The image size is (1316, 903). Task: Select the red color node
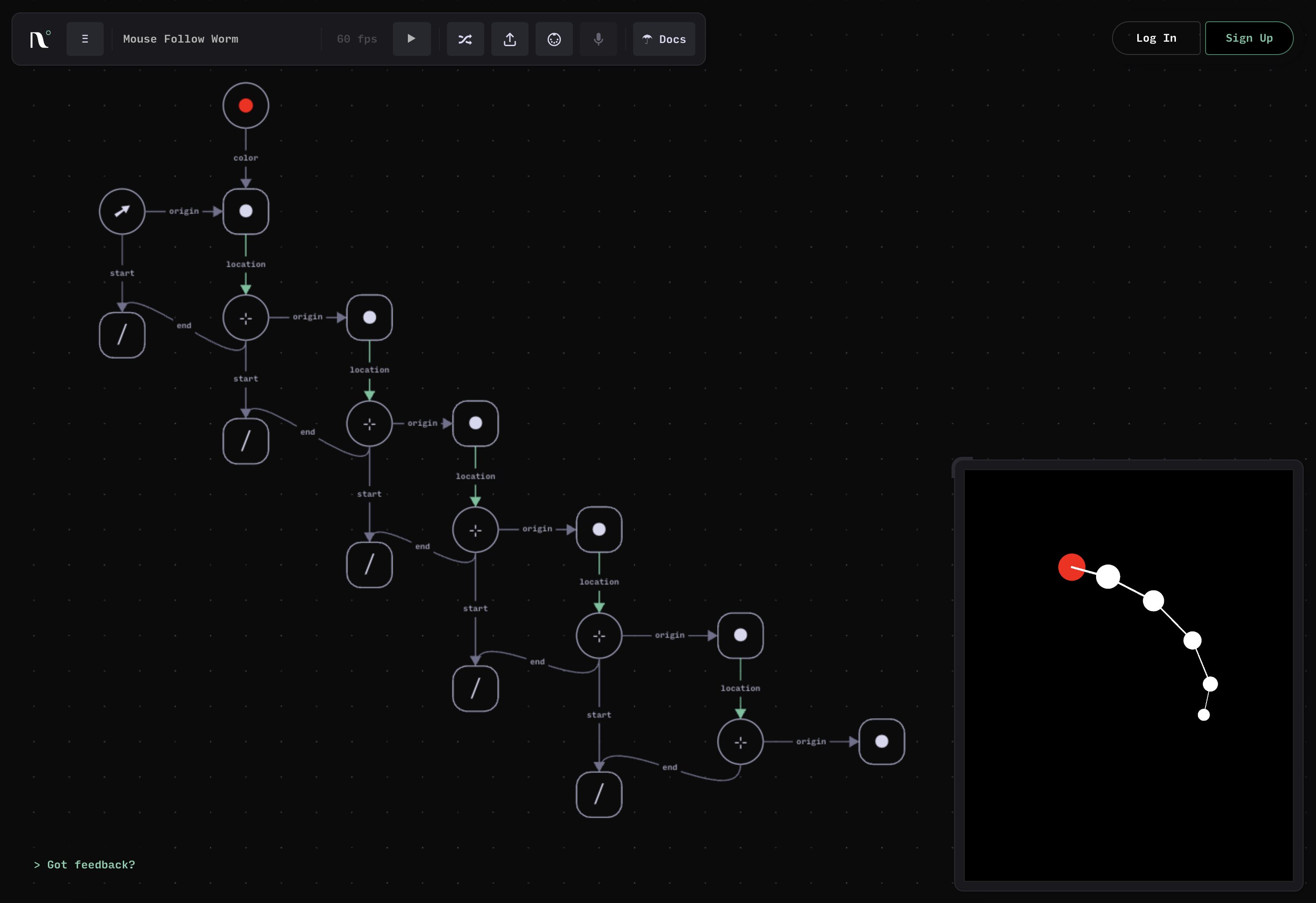pyautogui.click(x=246, y=106)
